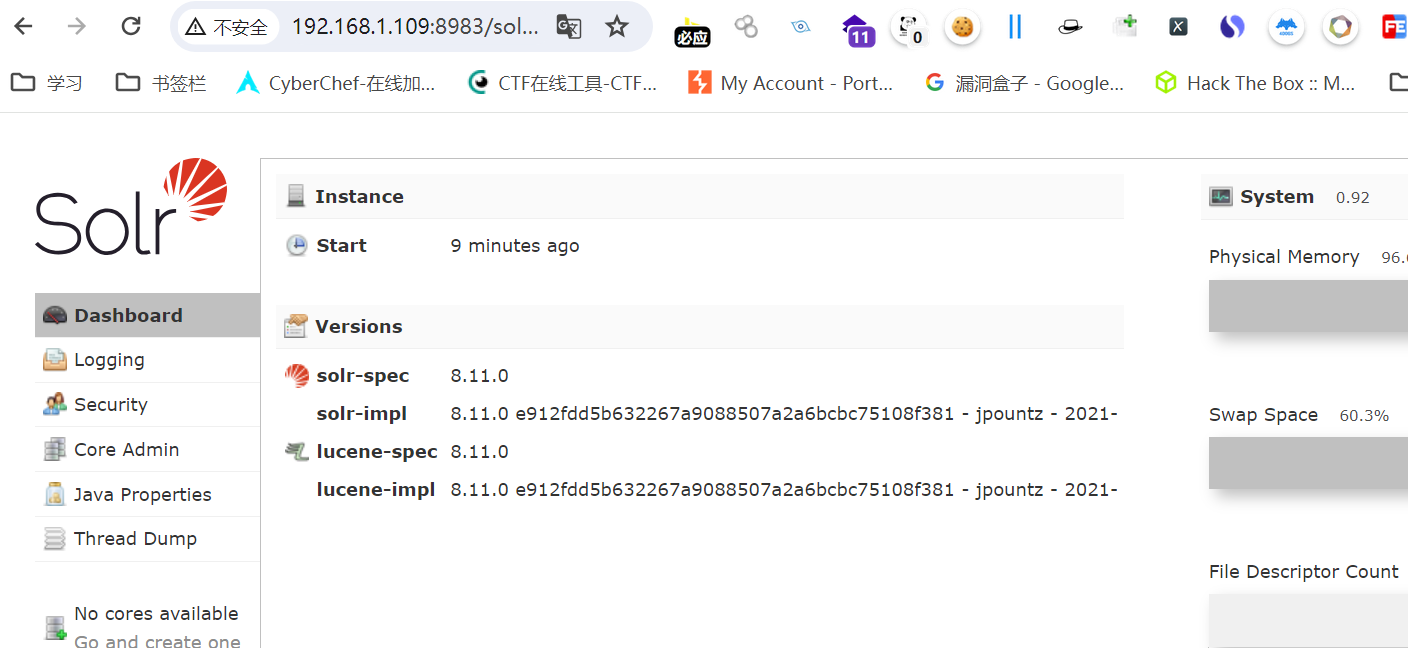Click the blue double-bar extension icon
Screen dimensions: 1408x648
[x=1015, y=27]
